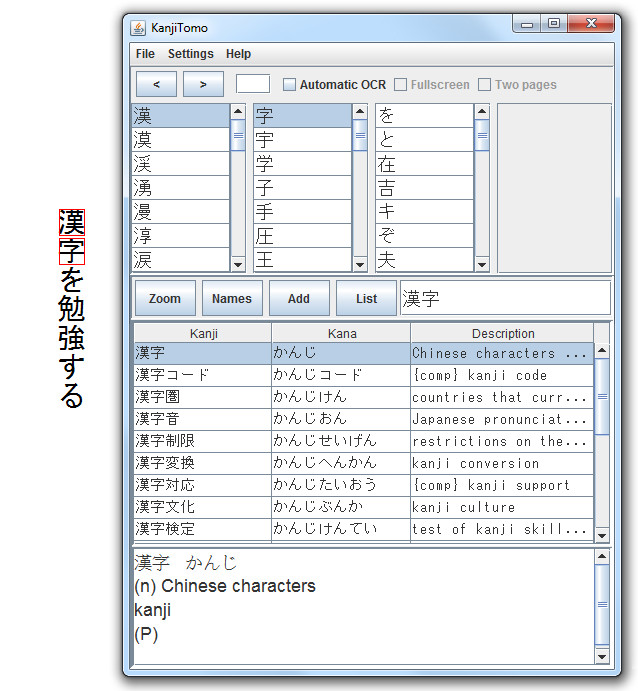The image size is (638, 691).
Task: Click the Names button
Action: pyautogui.click(x=232, y=298)
